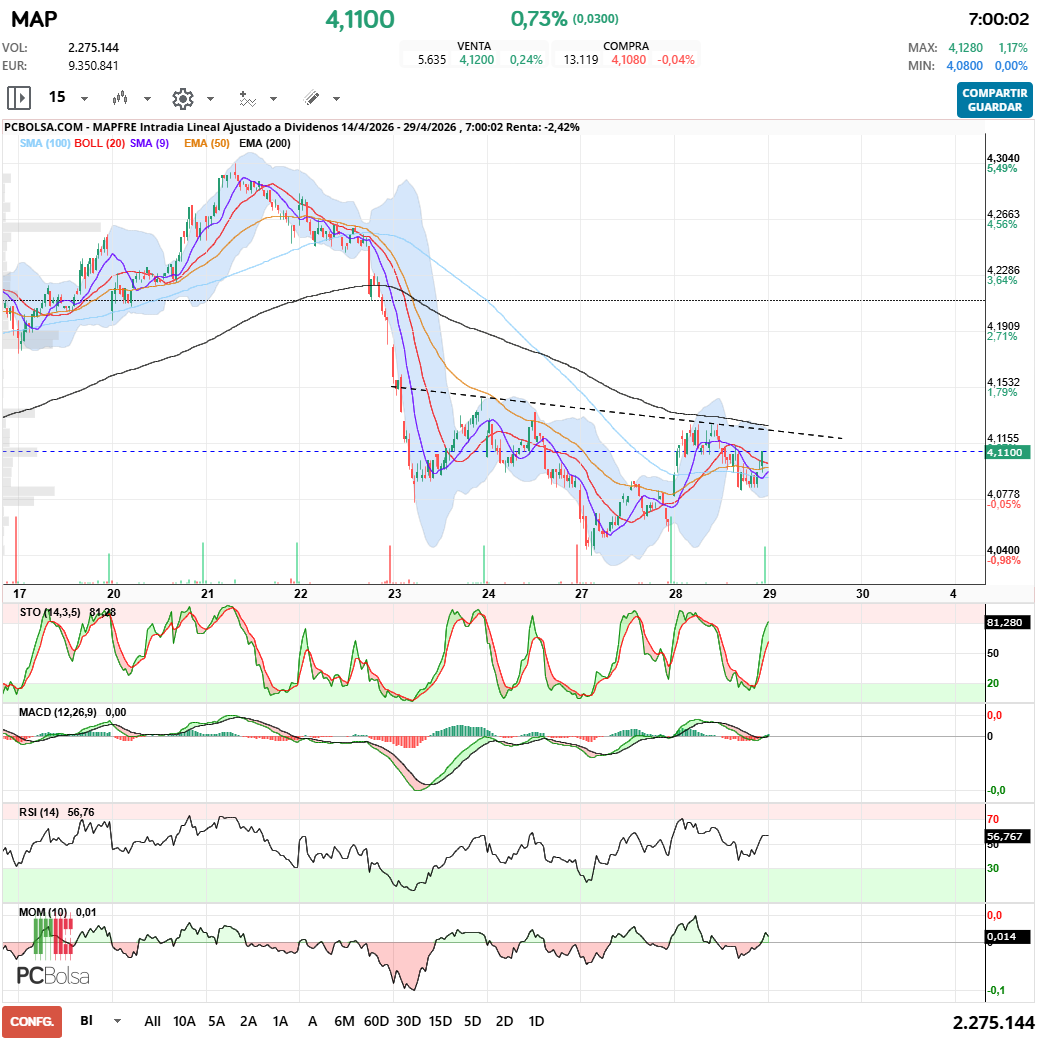Select the BI option

[86, 1020]
